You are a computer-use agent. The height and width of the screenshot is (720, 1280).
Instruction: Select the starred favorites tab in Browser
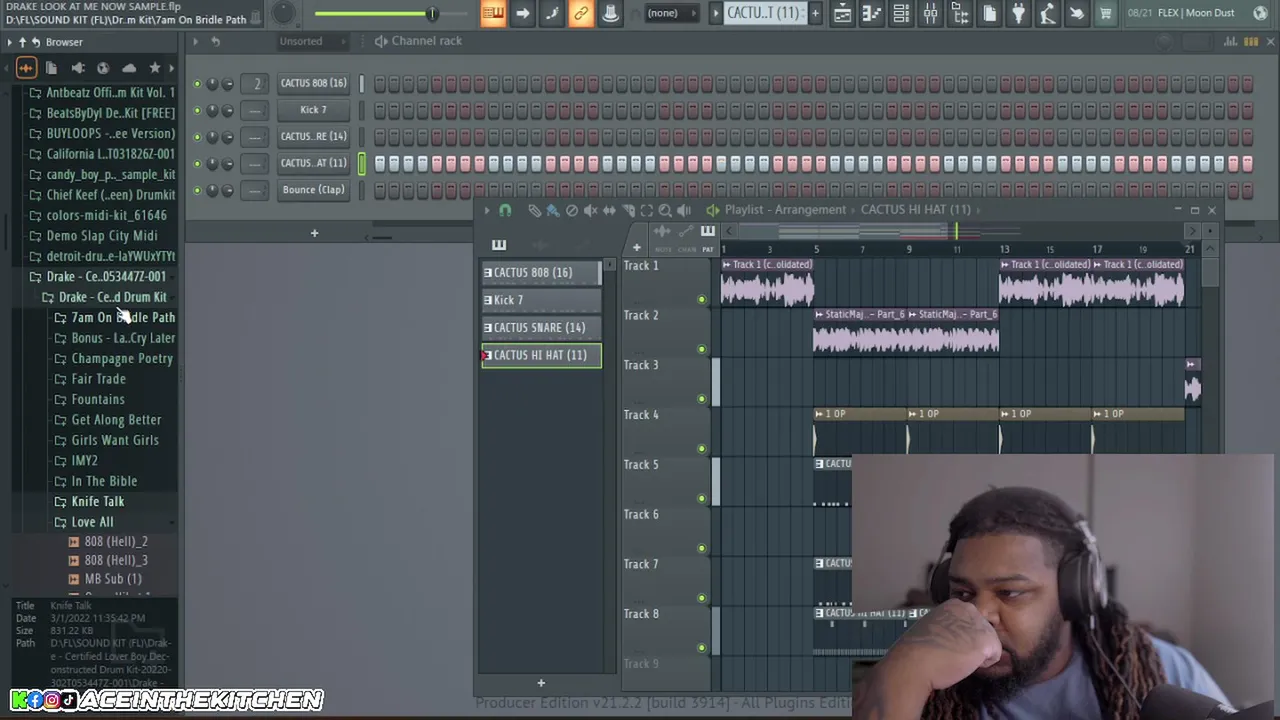[155, 68]
